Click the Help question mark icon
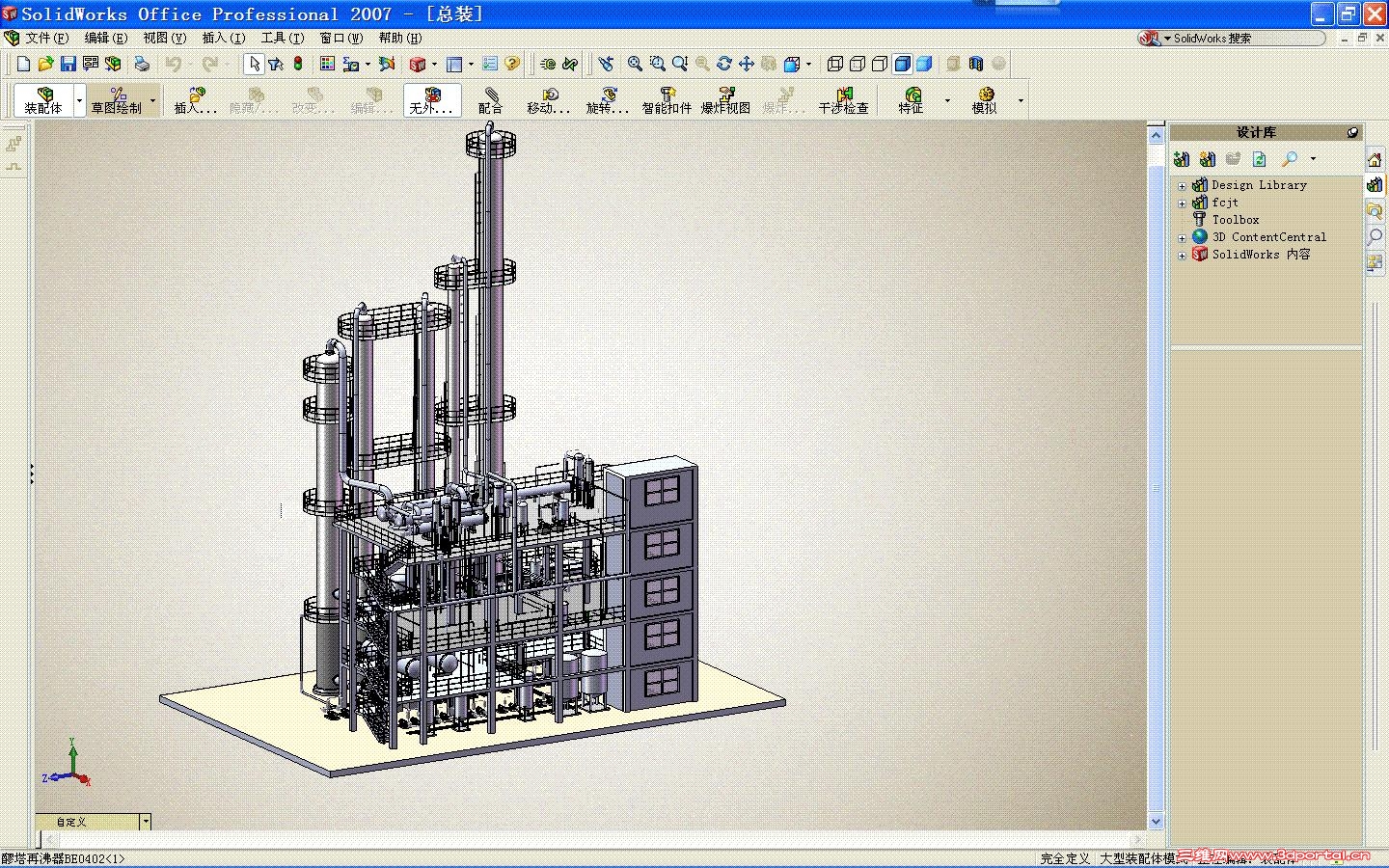Viewport: 1389px width, 868px height. [512, 64]
